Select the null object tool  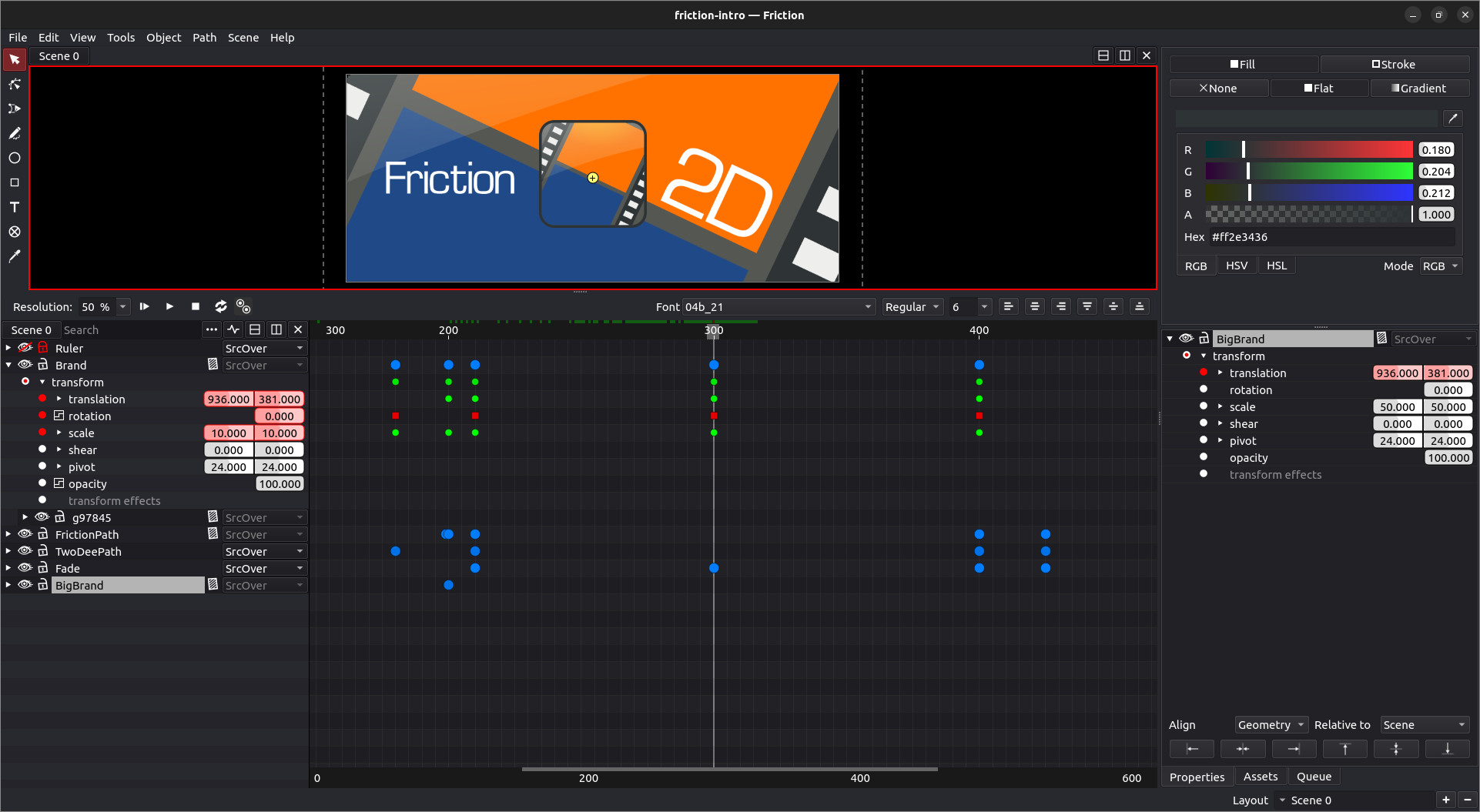click(15, 232)
